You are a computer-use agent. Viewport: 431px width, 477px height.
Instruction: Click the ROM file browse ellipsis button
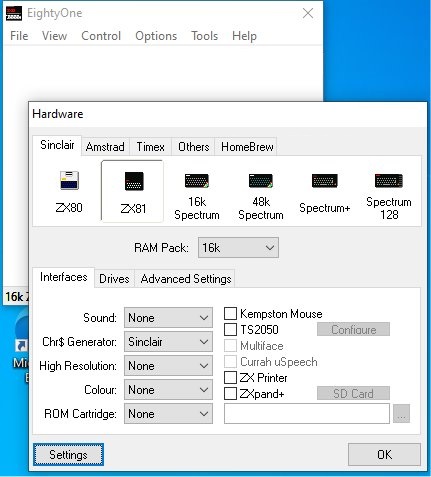tap(401, 414)
